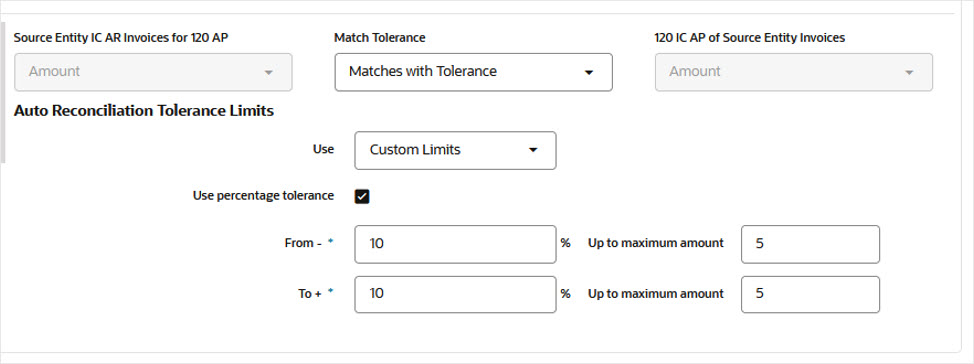974x364 pixels.
Task: Open the 120 IC AP Amount dropdown
Action: 793,72
